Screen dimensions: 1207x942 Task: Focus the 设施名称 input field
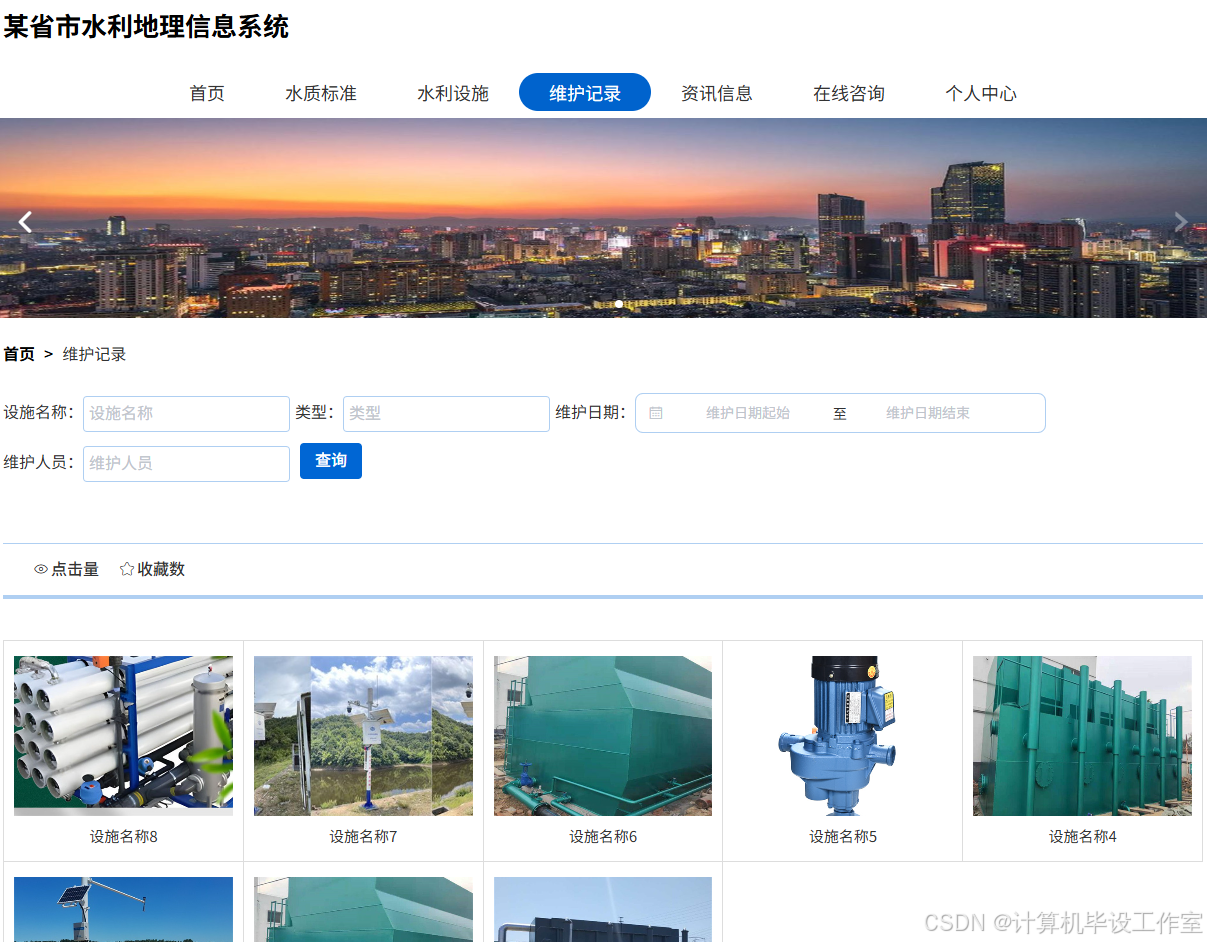click(x=186, y=414)
